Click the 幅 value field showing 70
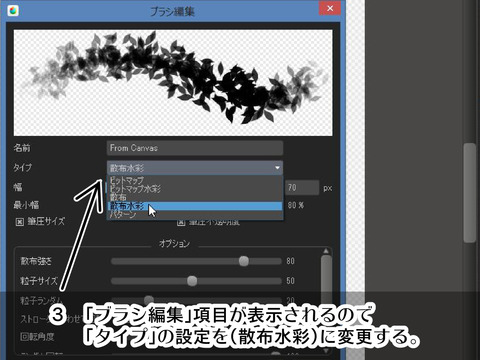The height and width of the screenshot is (360, 480). 302,188
